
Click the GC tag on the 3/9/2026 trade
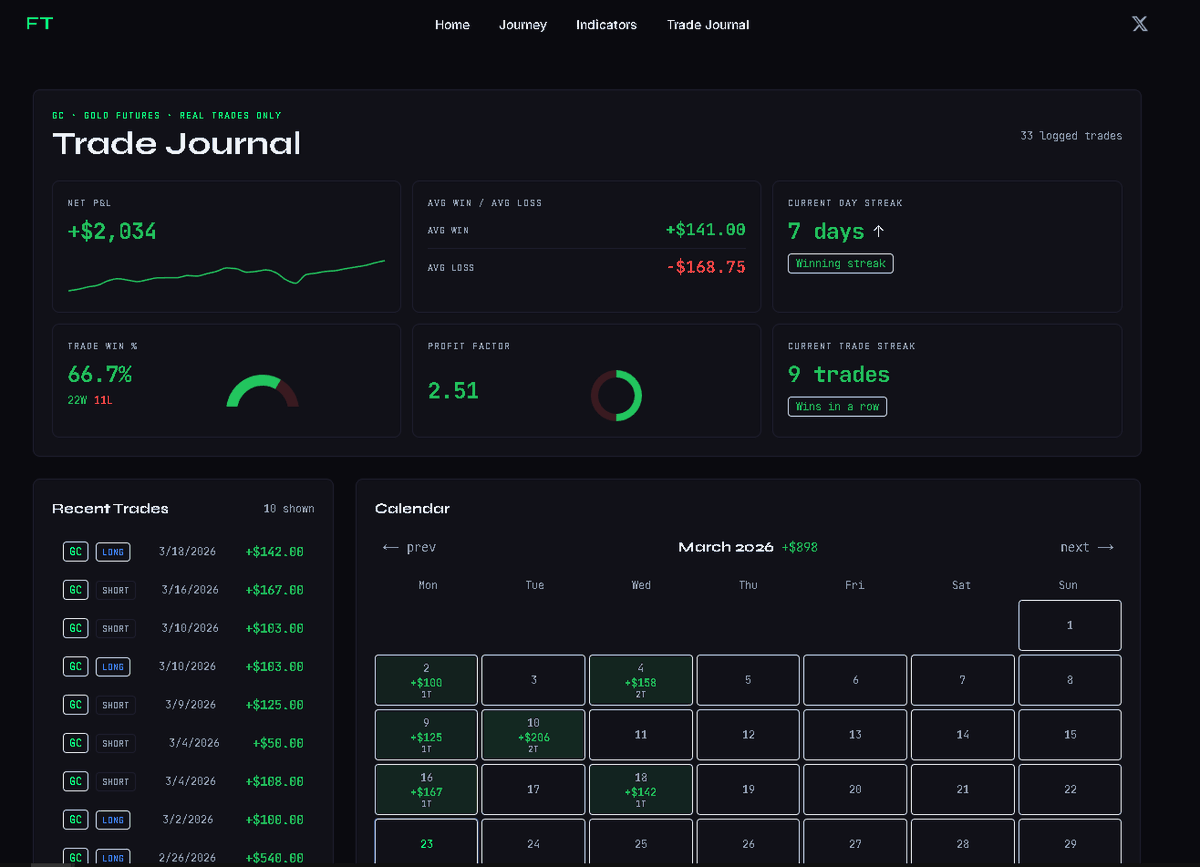pyautogui.click(x=76, y=705)
